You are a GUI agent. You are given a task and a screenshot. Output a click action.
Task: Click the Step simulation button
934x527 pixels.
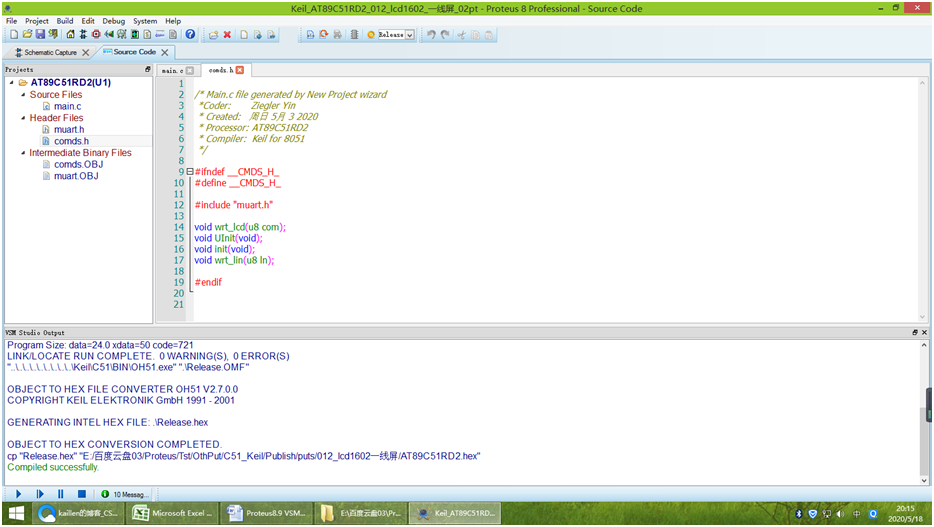[x=40, y=494]
